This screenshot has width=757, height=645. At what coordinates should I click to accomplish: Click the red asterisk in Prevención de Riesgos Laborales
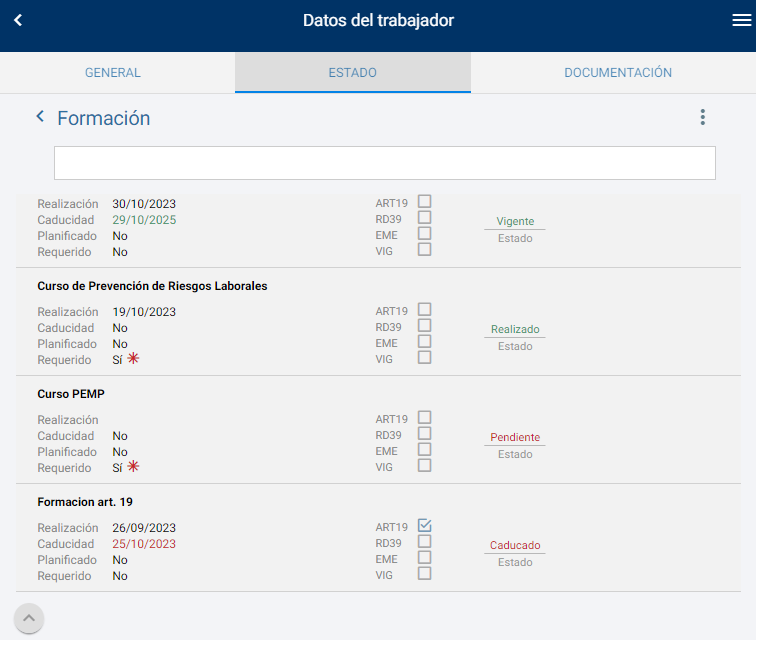click(133, 359)
